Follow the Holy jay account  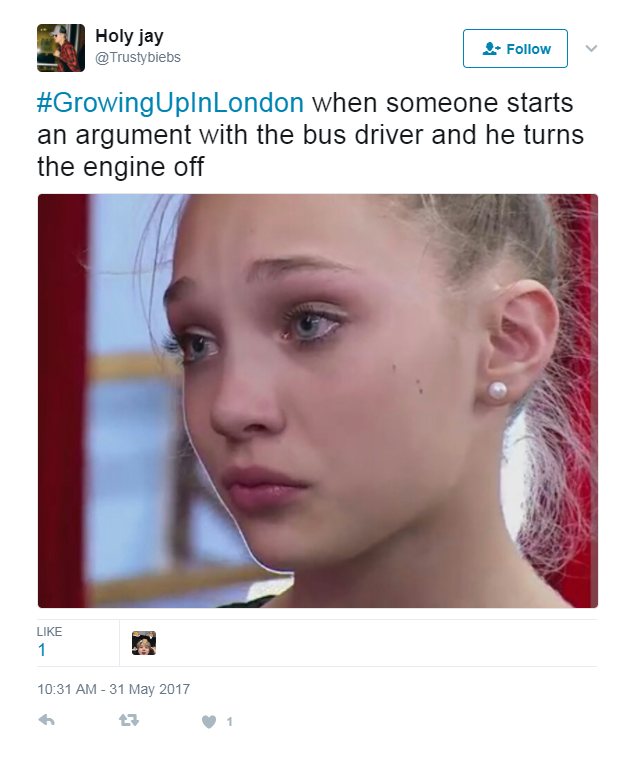515,48
